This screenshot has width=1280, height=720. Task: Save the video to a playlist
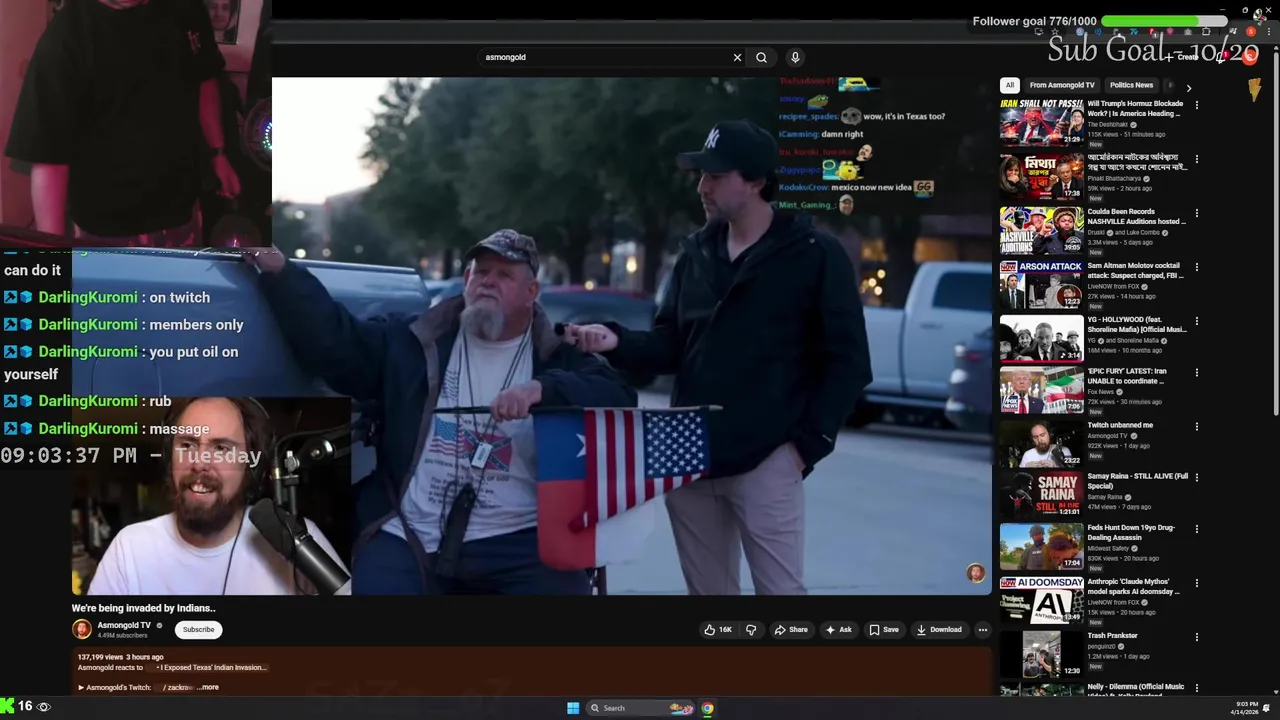coord(884,630)
